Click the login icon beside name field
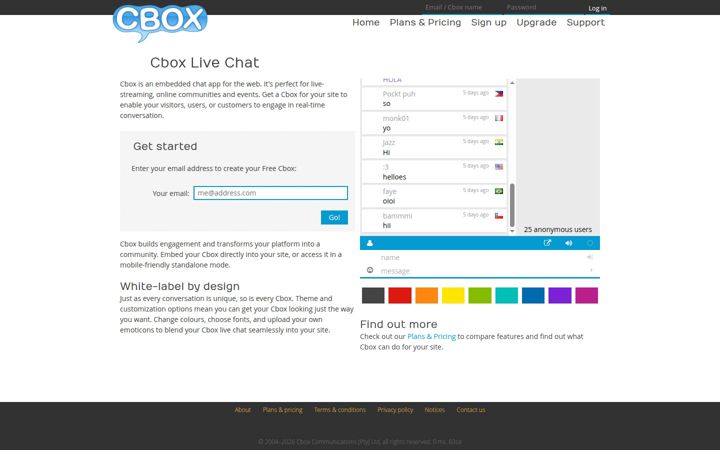Viewport: 720px width, 450px height. pyautogui.click(x=590, y=257)
